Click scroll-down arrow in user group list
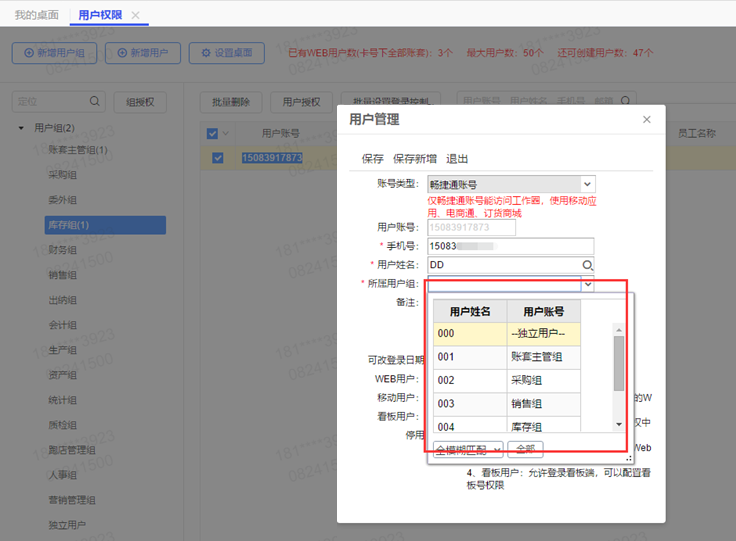This screenshot has width=736, height=541. coord(619,424)
